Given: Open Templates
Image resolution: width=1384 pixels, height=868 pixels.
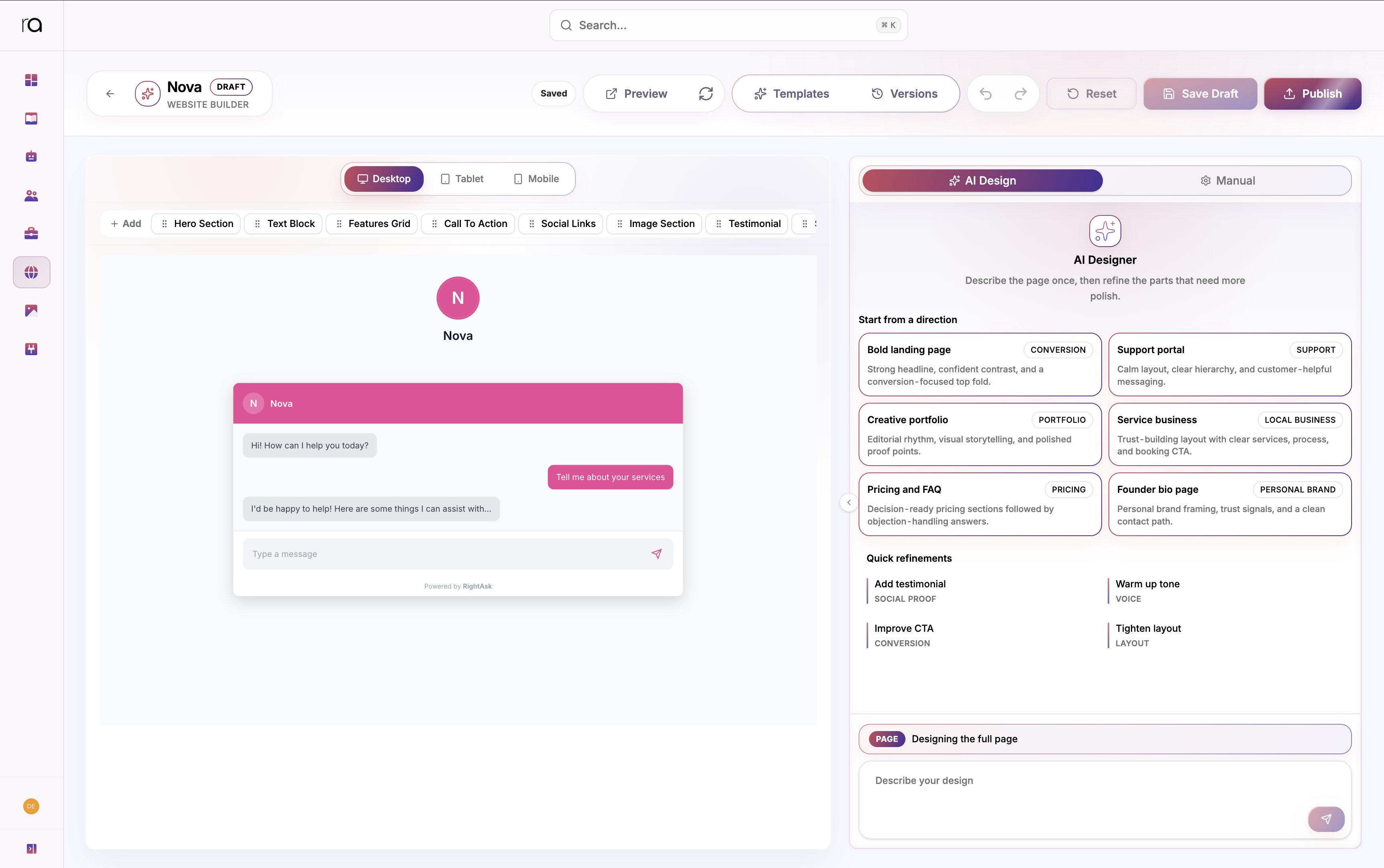Looking at the screenshot, I should click(x=792, y=94).
